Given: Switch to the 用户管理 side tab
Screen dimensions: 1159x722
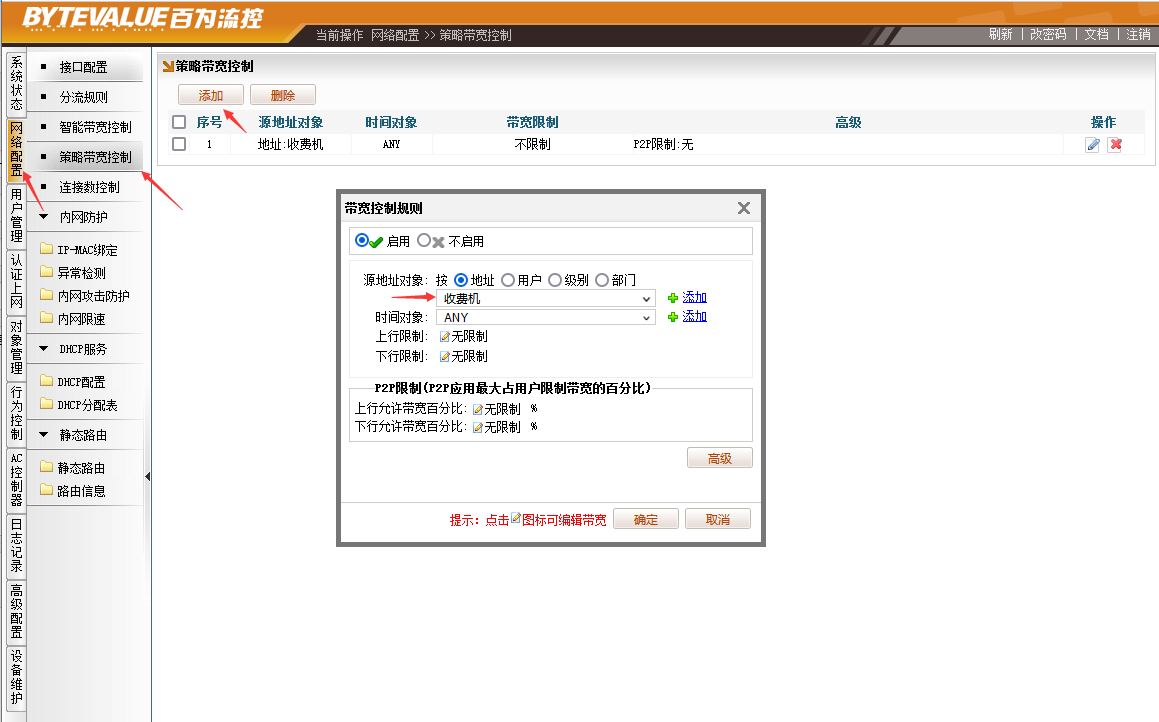Looking at the screenshot, I should coord(16,215).
